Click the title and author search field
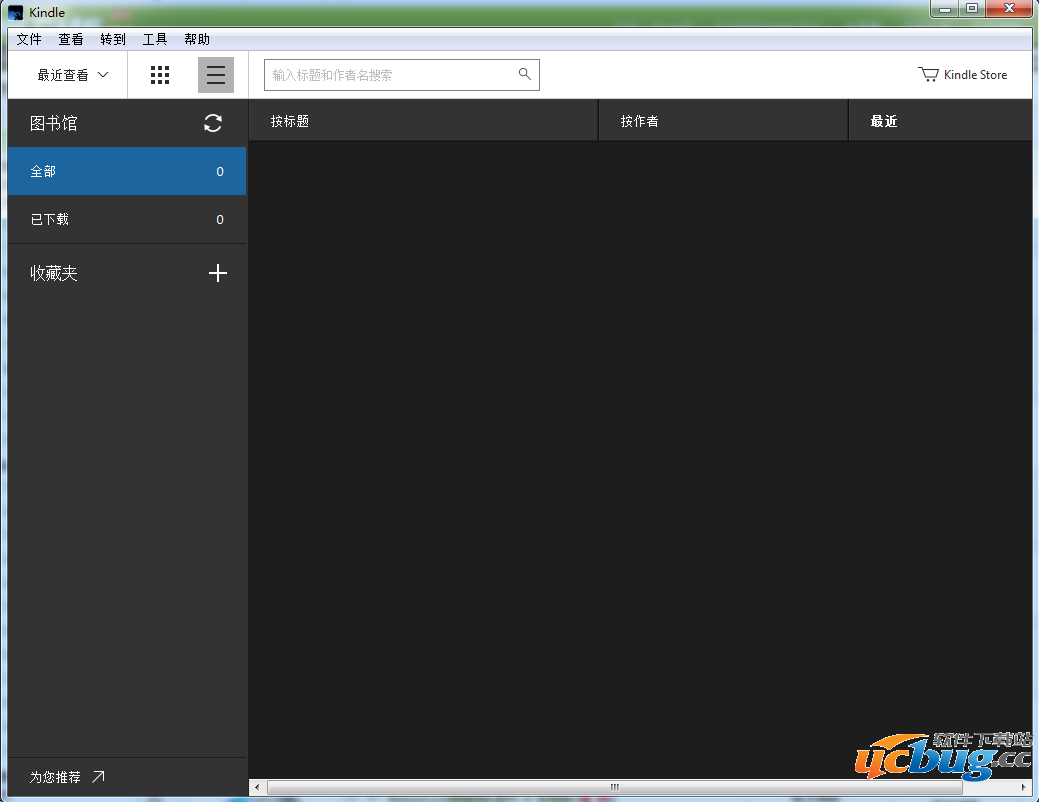1039x802 pixels. 390,75
